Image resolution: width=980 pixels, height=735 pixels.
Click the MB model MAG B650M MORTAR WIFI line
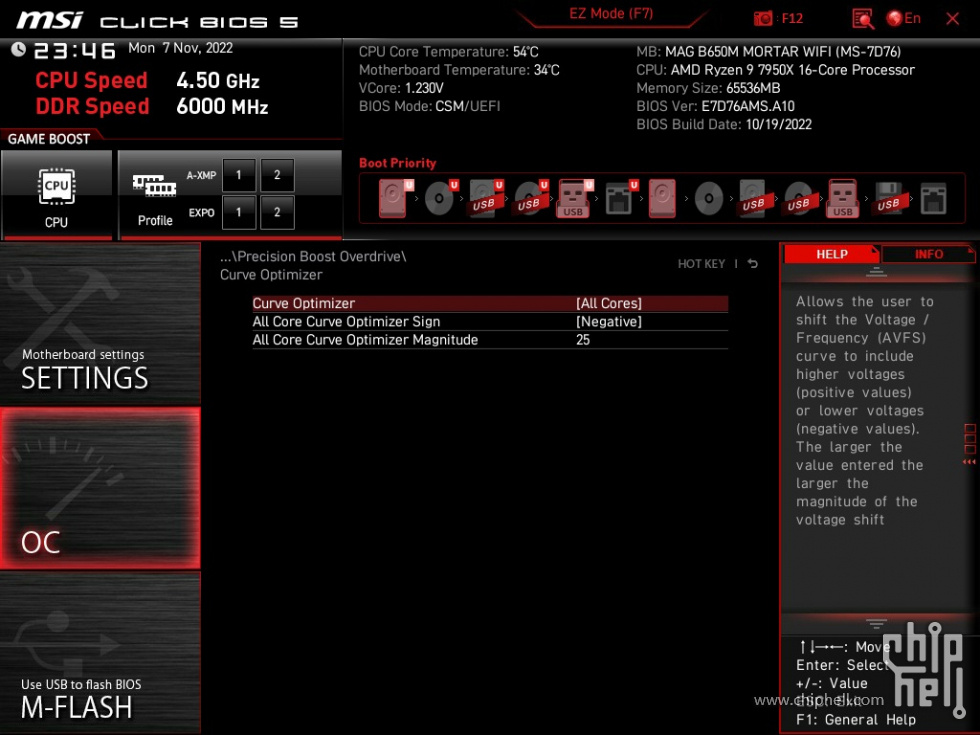[769, 52]
